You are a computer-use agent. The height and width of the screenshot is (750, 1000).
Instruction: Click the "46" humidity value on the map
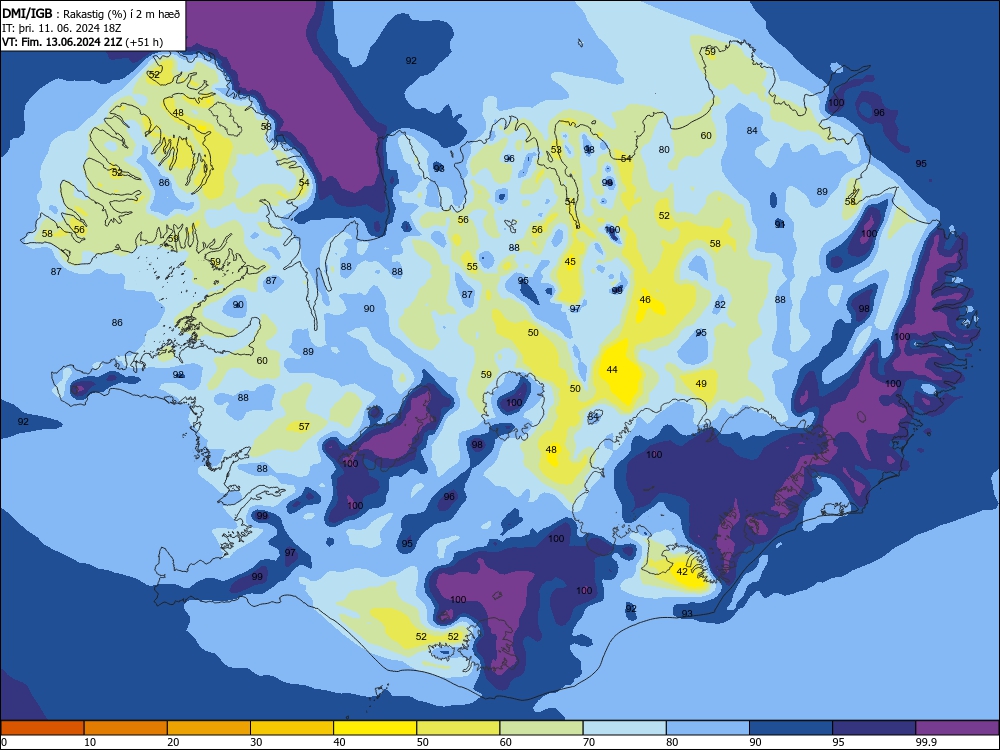click(x=645, y=300)
